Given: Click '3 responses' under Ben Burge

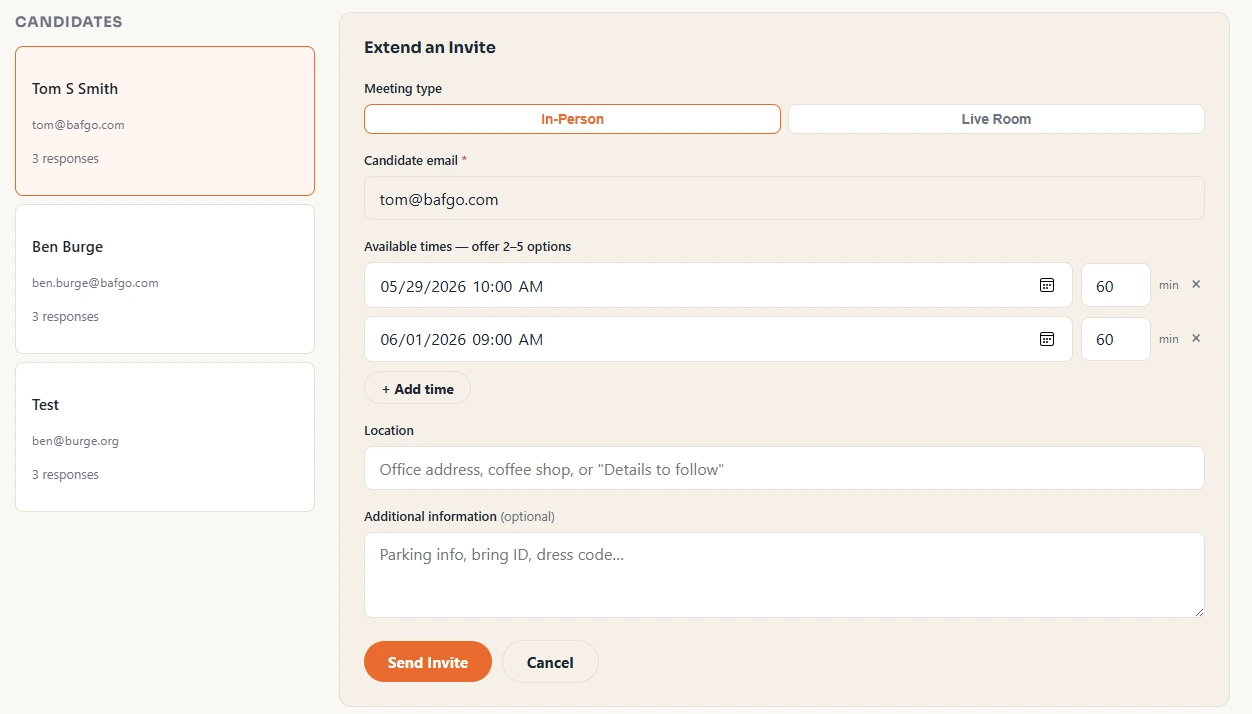Looking at the screenshot, I should (65, 317).
